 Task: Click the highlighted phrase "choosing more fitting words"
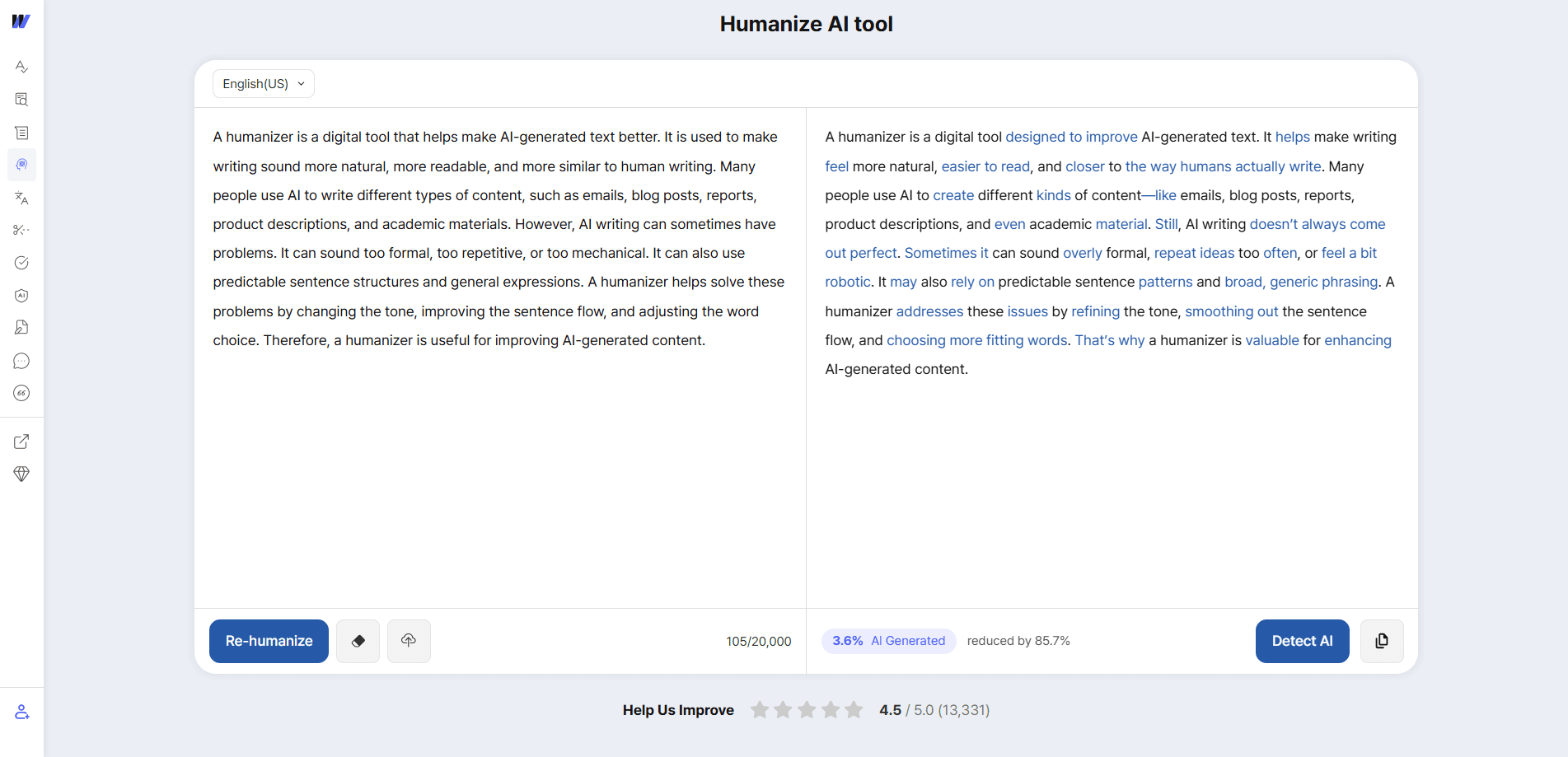[976, 340]
